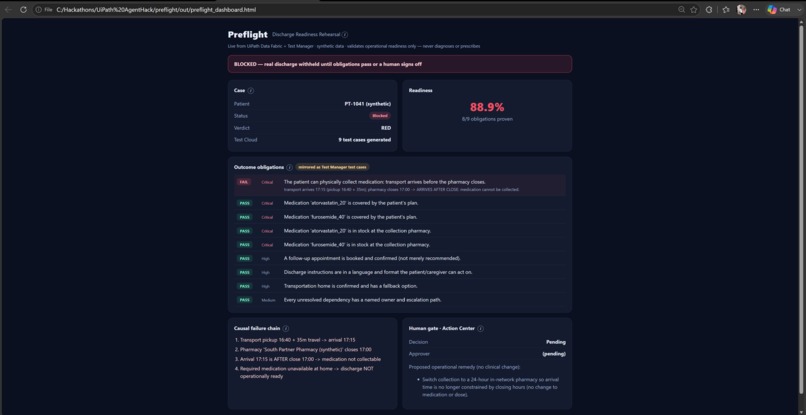Click the Approver value (pending)
Screen dimensions: 806x415
pyautogui.click(x=554, y=354)
